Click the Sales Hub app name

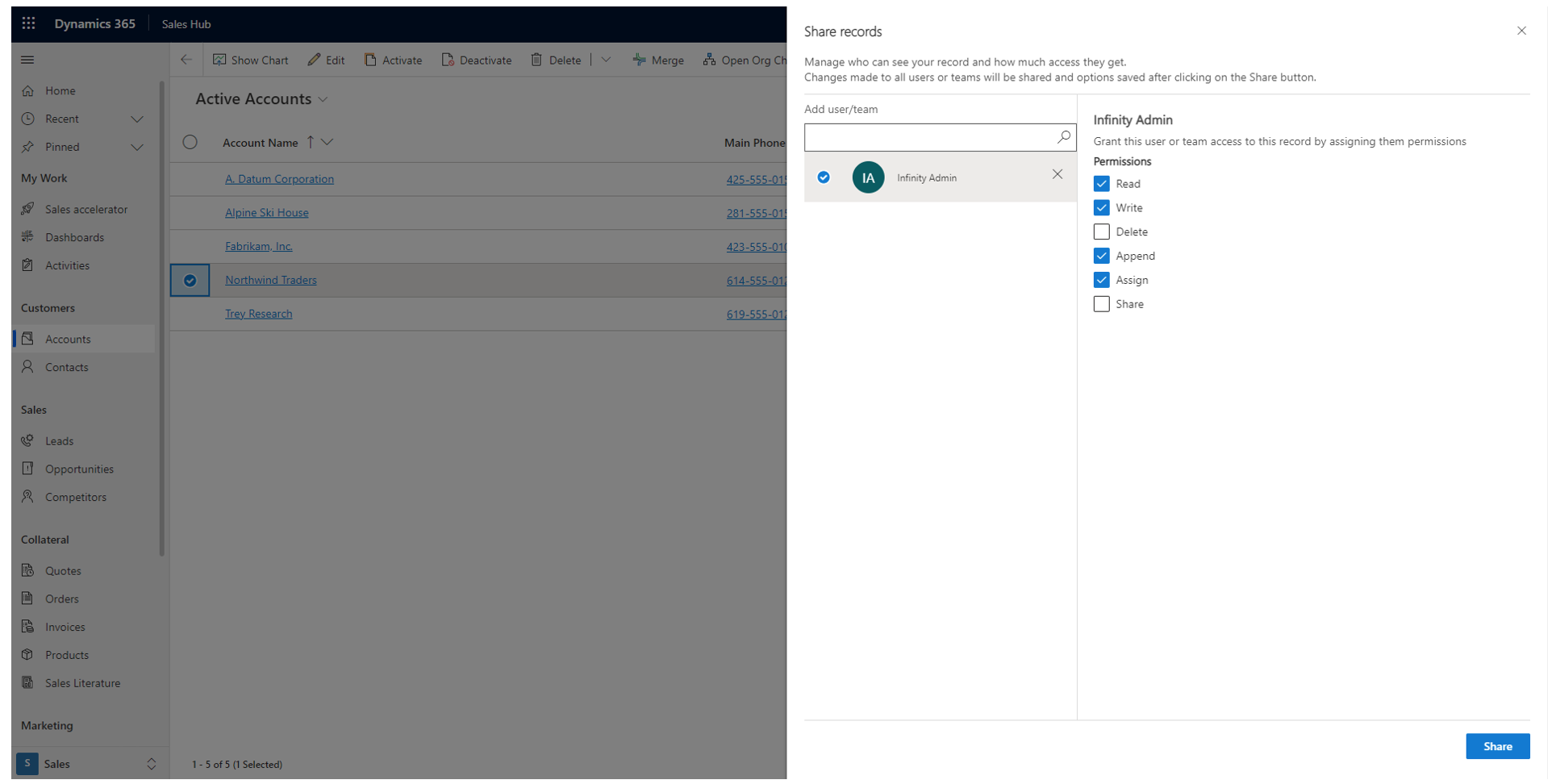[x=186, y=24]
